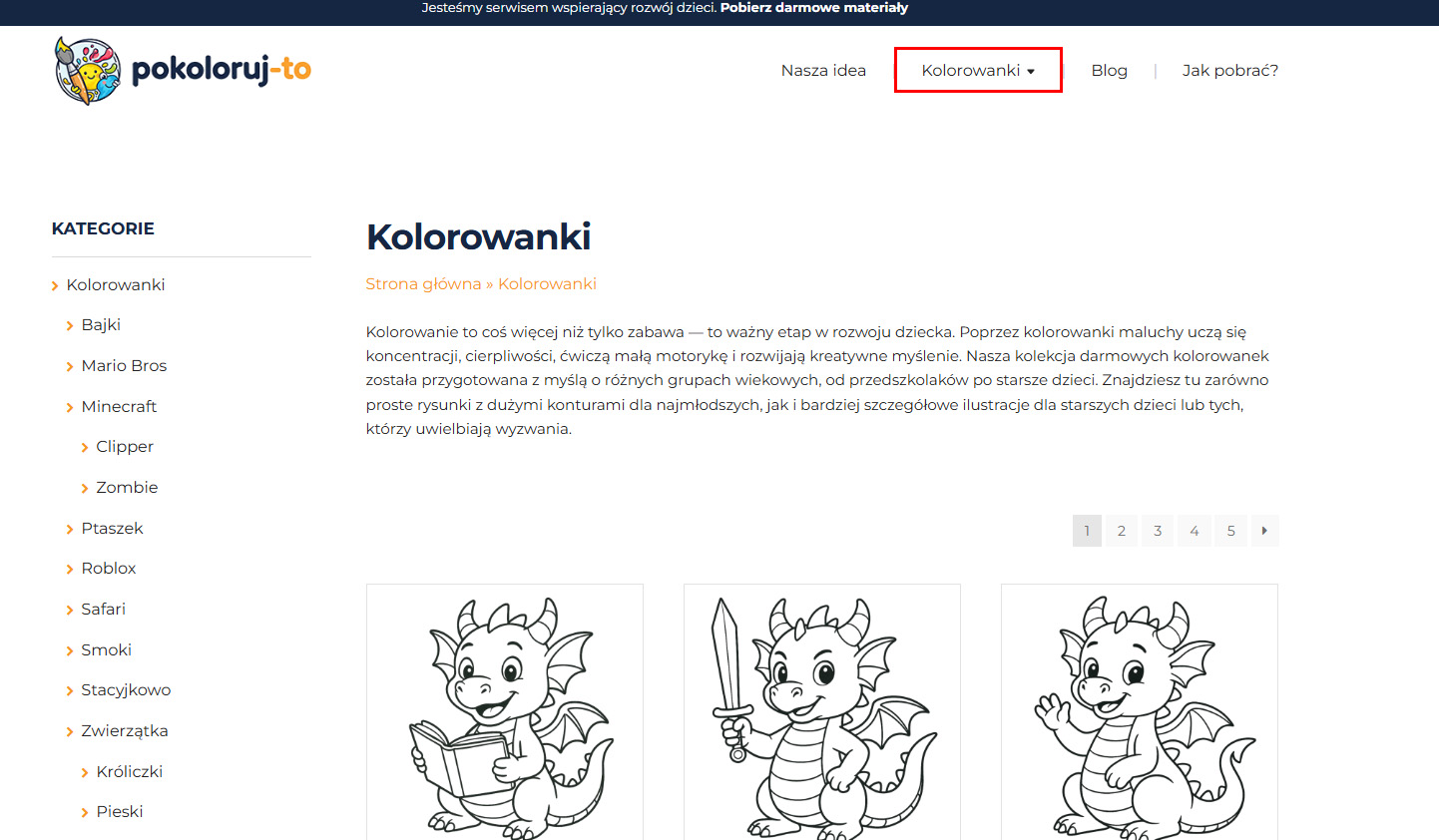Select the Roblox category
The width and height of the screenshot is (1439, 840).
coord(108,568)
